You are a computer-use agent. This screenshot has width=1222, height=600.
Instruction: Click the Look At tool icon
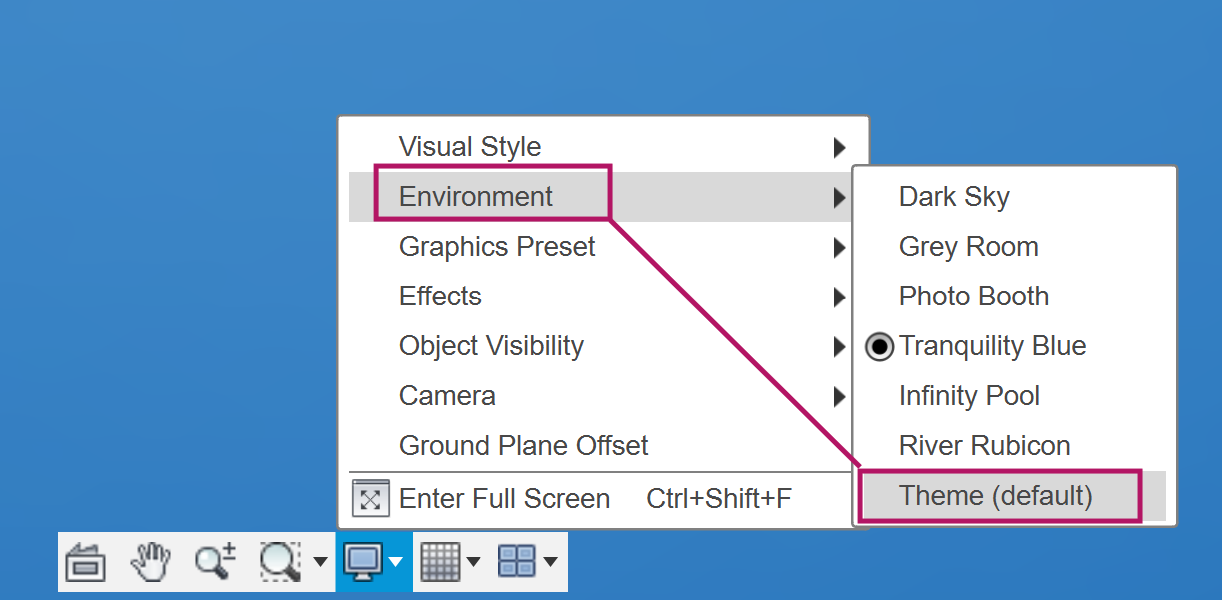pos(86,562)
